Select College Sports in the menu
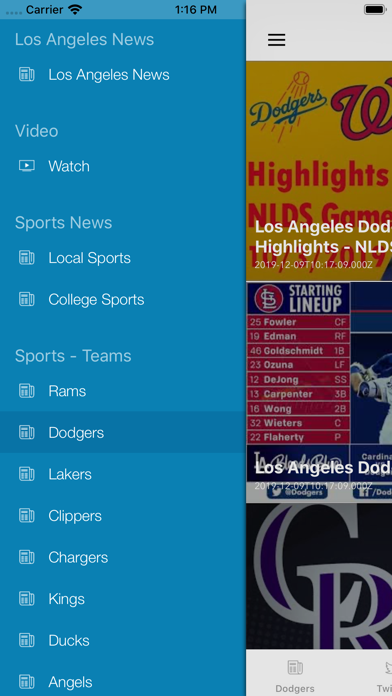392x696 pixels. (123, 300)
